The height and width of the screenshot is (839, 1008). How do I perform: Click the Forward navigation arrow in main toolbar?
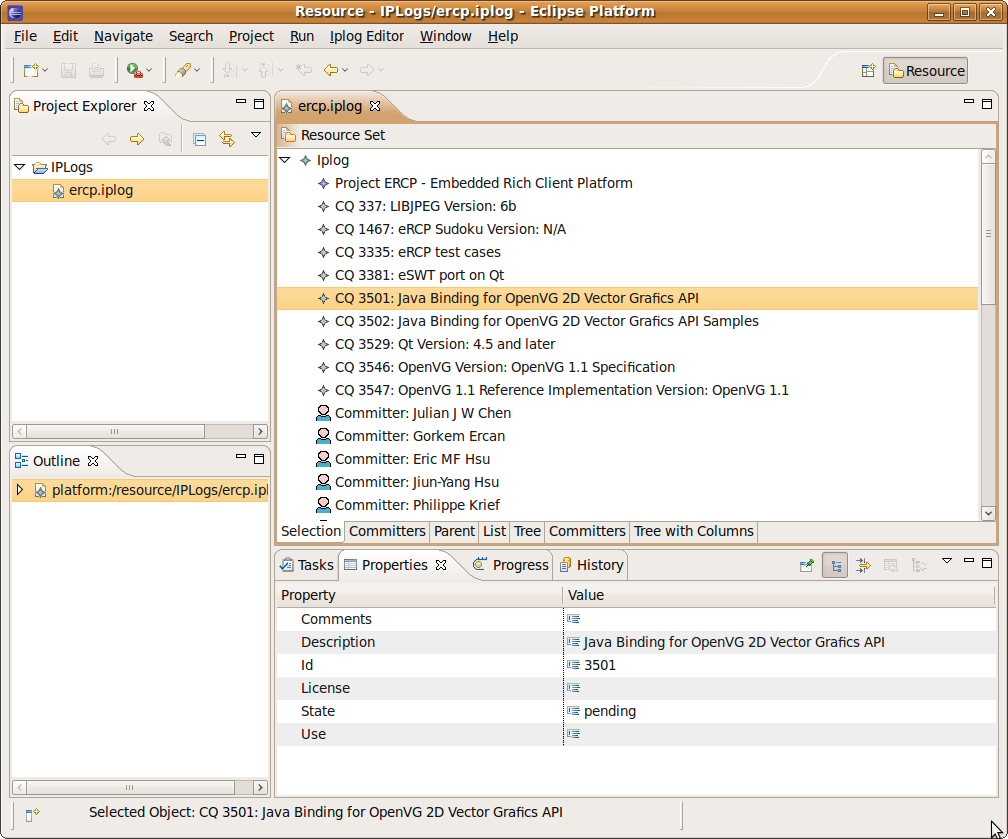click(366, 70)
